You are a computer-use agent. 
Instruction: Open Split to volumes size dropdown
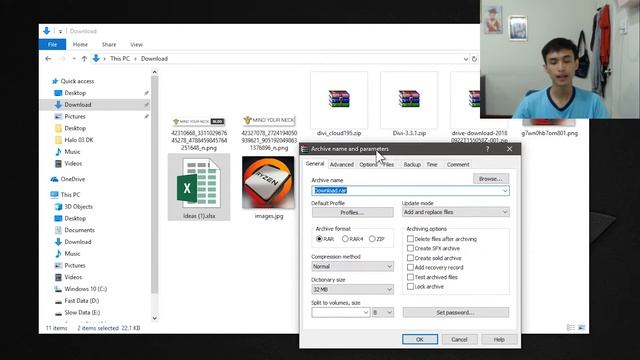click(x=366, y=313)
